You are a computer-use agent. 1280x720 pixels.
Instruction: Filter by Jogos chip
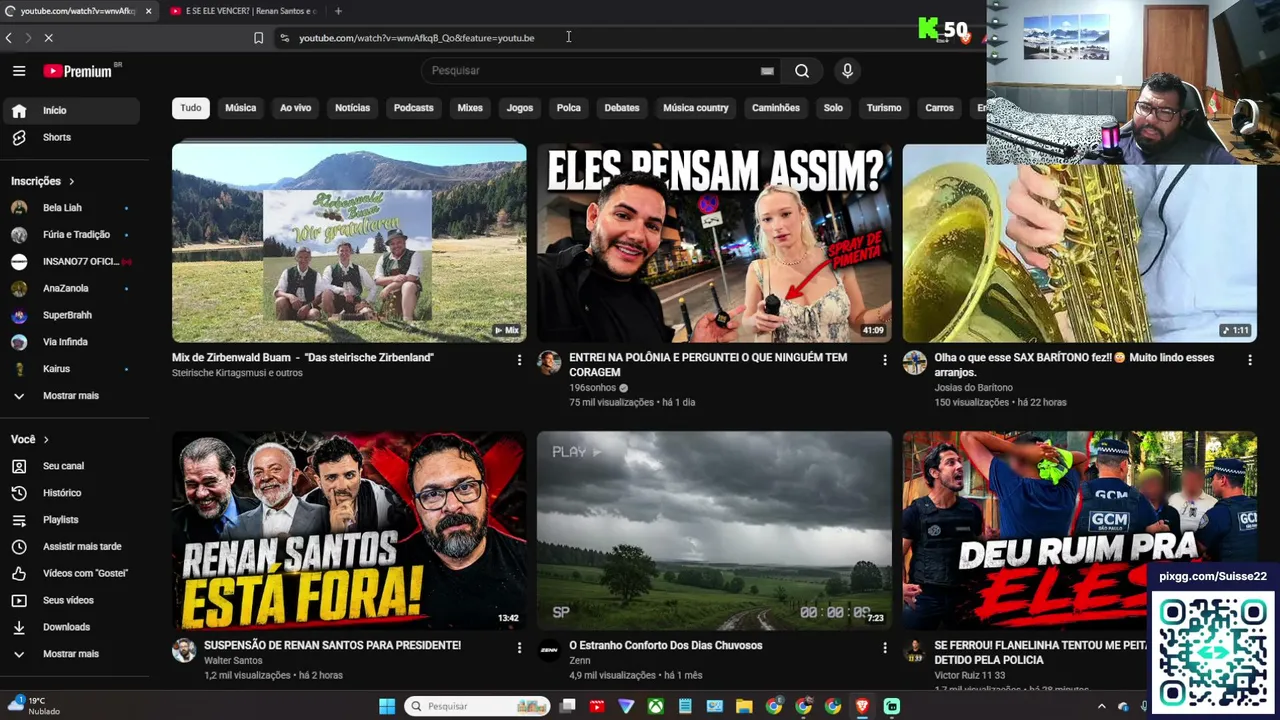click(520, 108)
